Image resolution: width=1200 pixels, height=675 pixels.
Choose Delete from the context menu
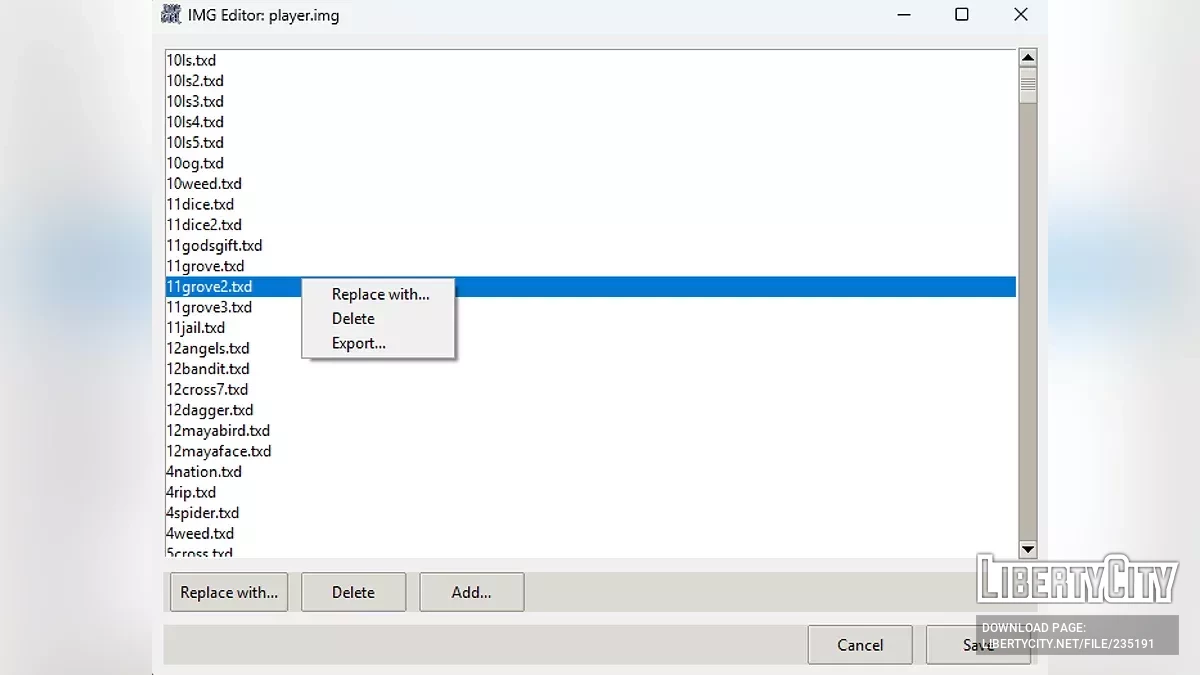(353, 319)
